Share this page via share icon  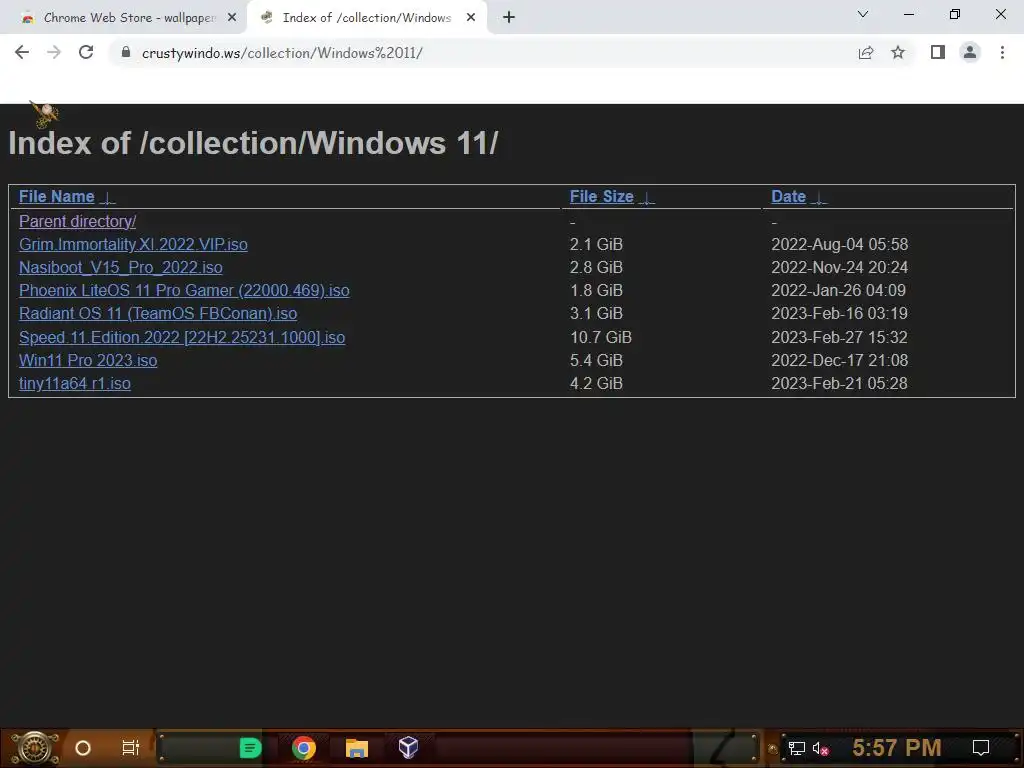866,52
